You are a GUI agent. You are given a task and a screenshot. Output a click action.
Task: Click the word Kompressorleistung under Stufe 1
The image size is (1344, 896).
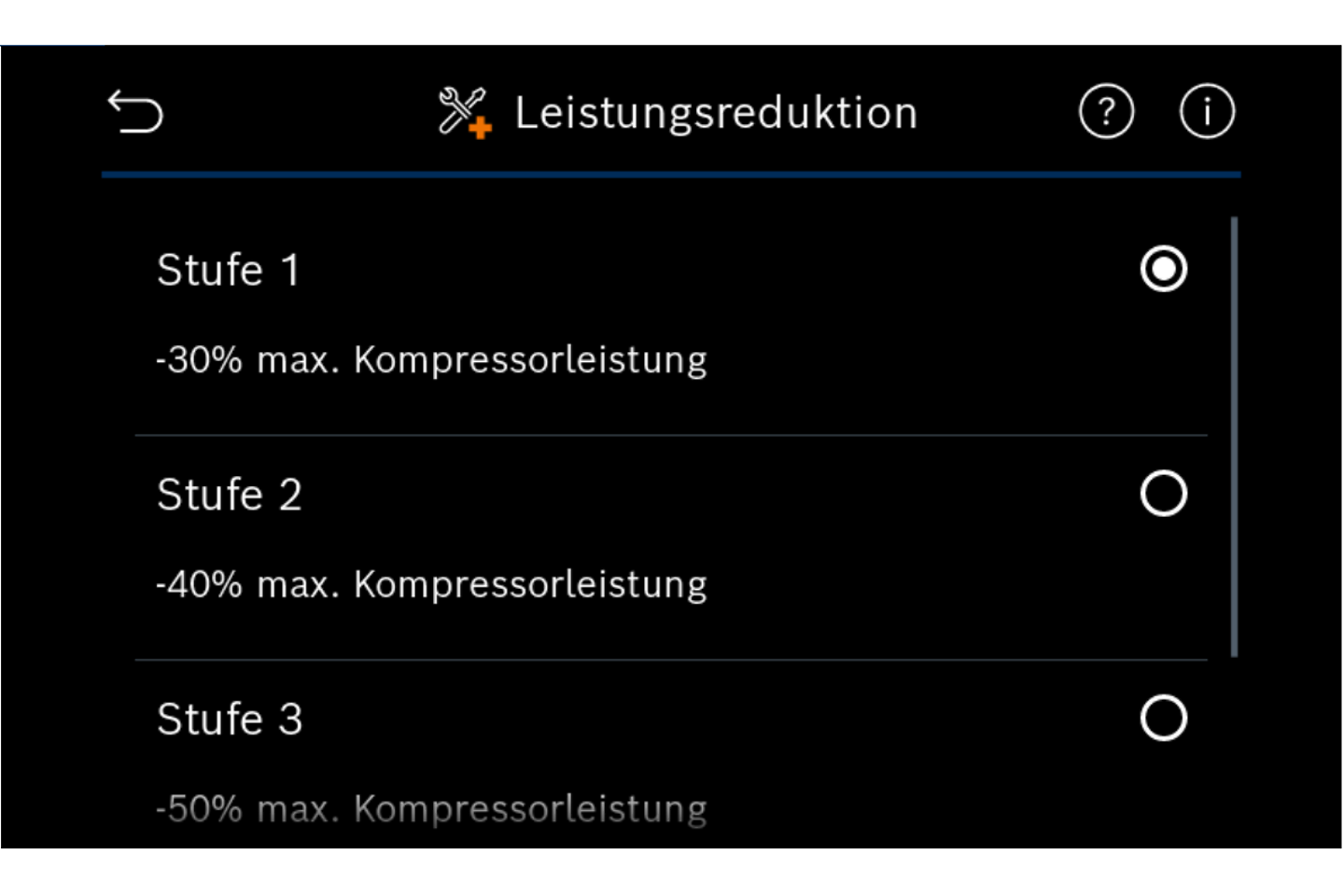530,360
